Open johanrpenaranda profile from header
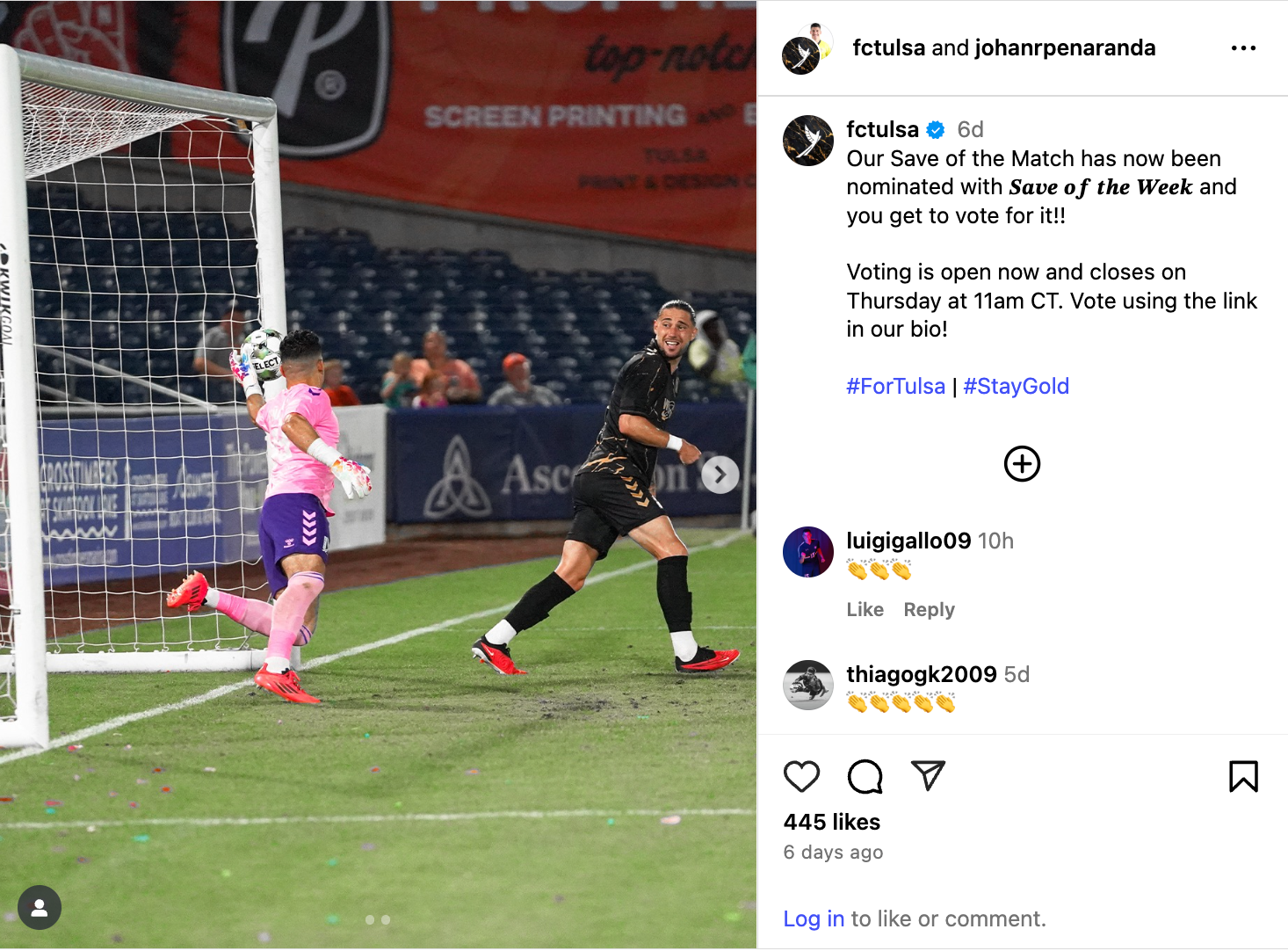1288x951 pixels. (1065, 47)
